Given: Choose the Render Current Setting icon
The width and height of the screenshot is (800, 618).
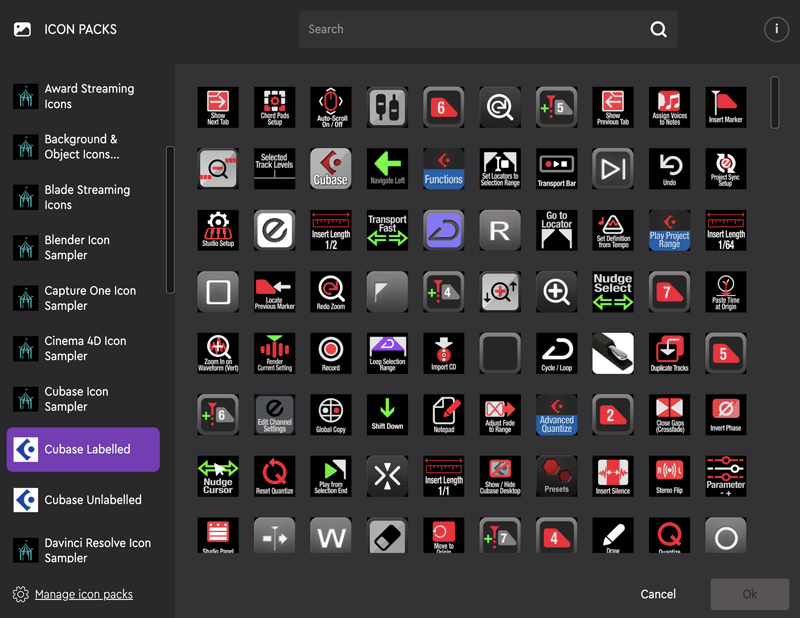Looking at the screenshot, I should point(274,353).
